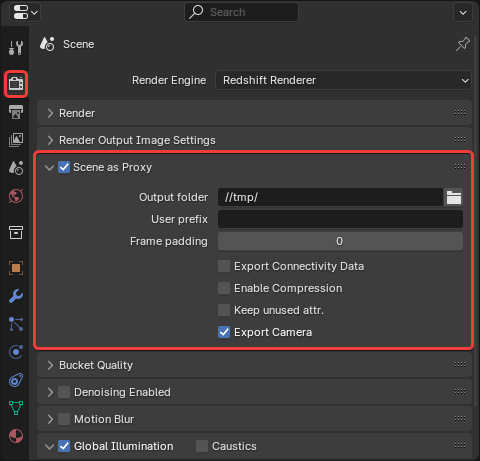
Task: Enable Export Connectivity Data
Action: [x=224, y=266]
